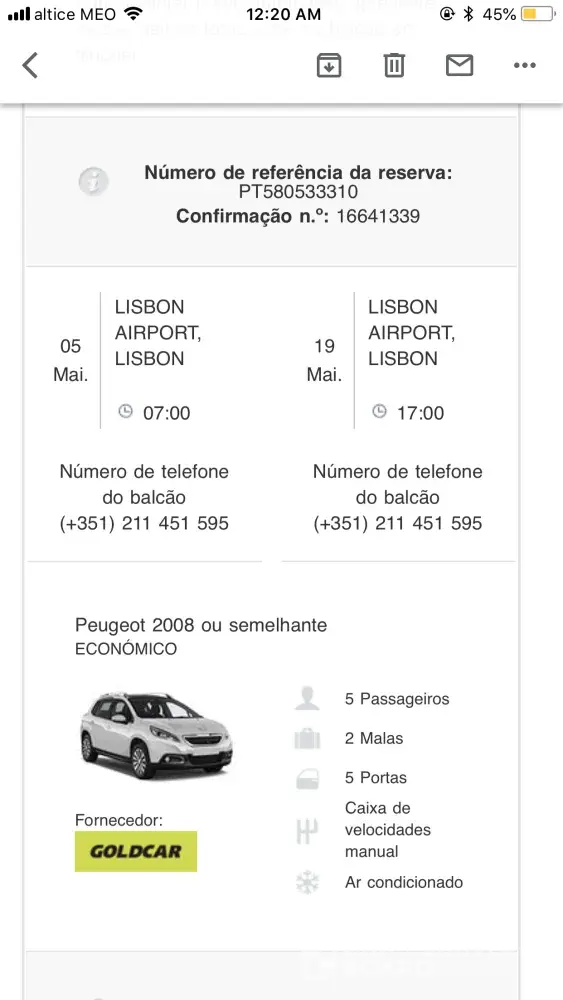Mark email as unread with envelope icon

coord(459,65)
